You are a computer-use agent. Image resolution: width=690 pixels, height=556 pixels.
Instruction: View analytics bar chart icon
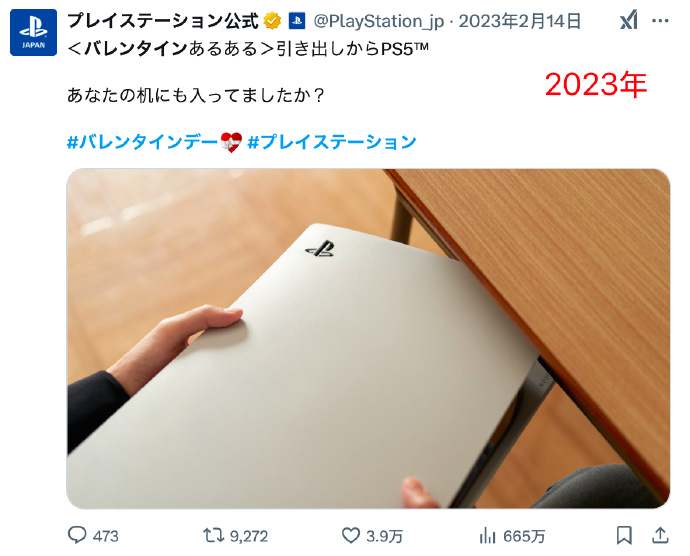pyautogui.click(x=487, y=536)
